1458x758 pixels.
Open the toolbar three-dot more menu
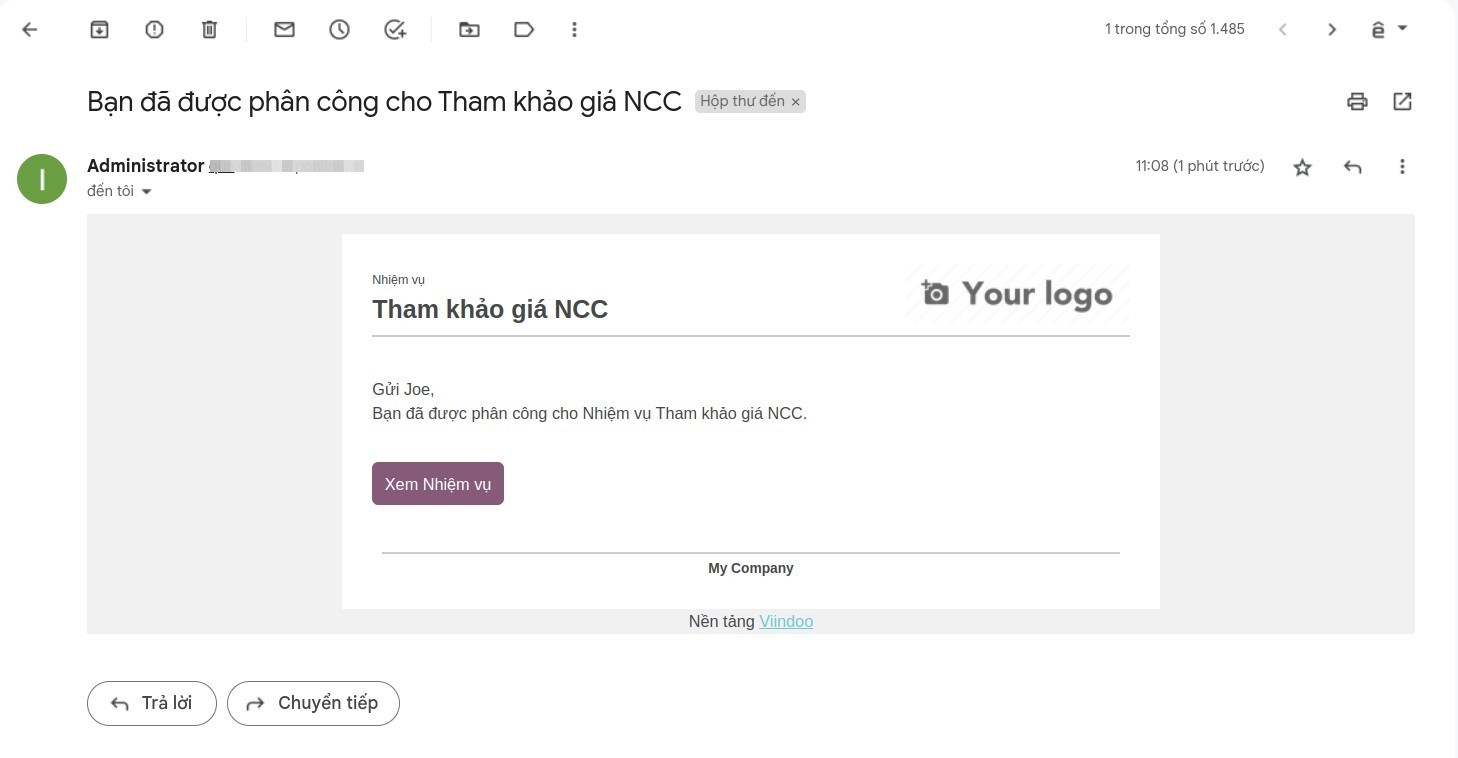[574, 29]
